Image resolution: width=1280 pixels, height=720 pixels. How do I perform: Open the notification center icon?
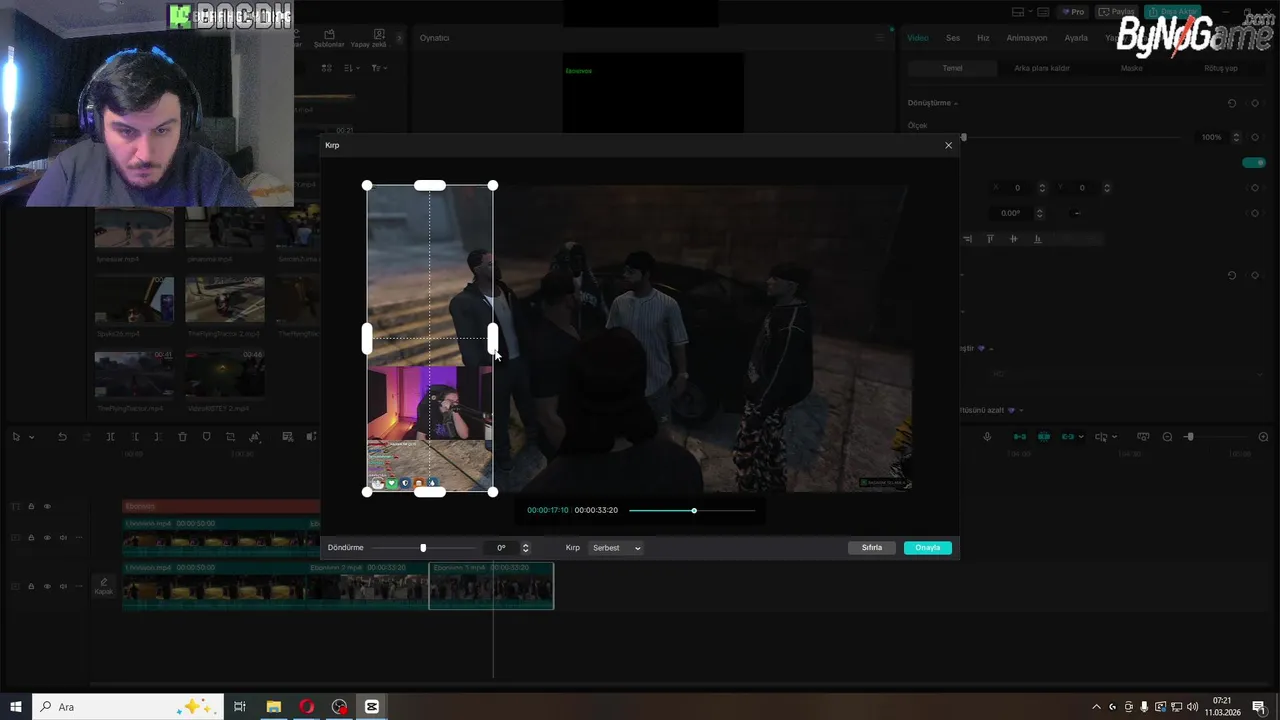click(x=1259, y=707)
